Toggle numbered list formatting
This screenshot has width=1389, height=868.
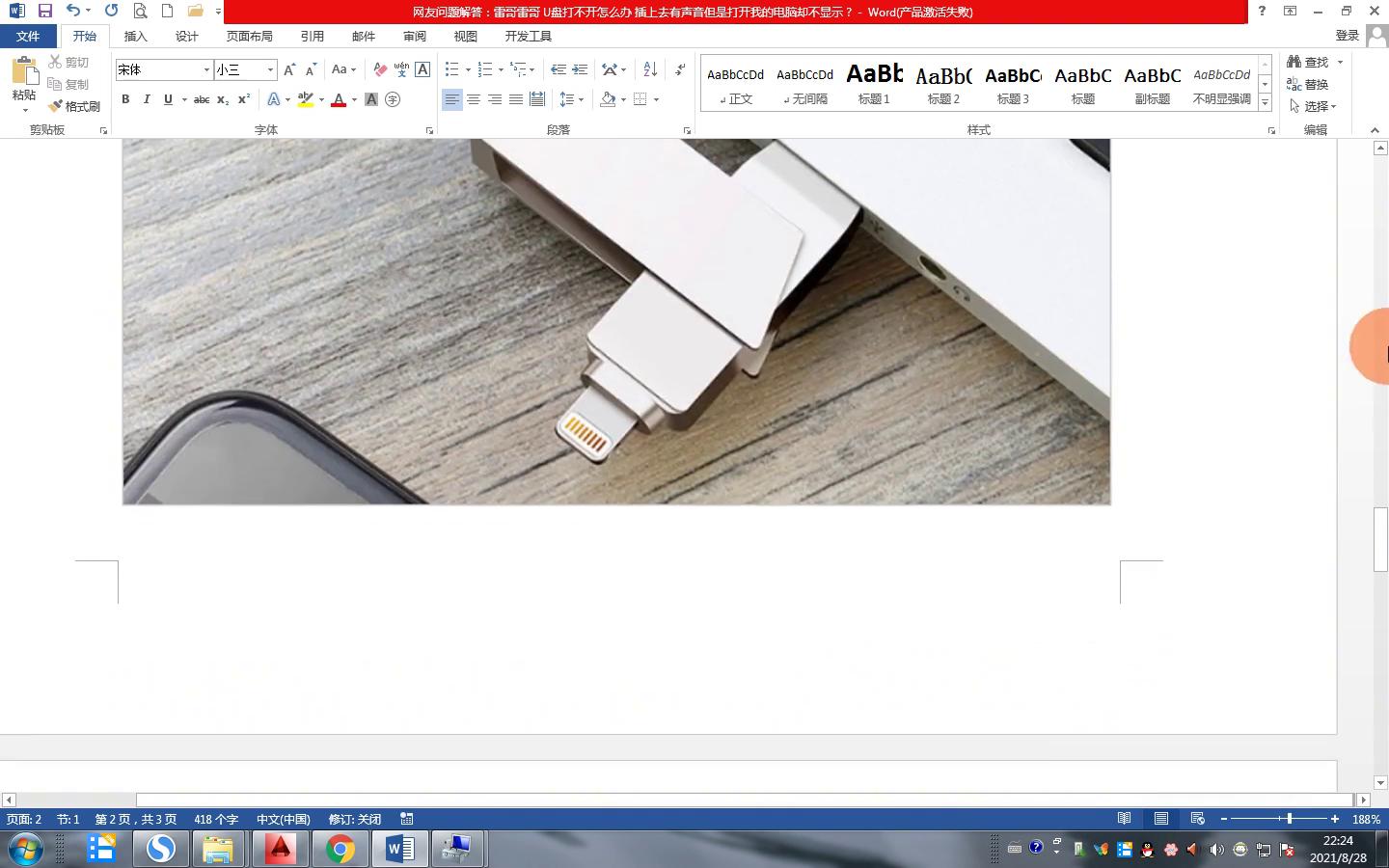point(484,69)
